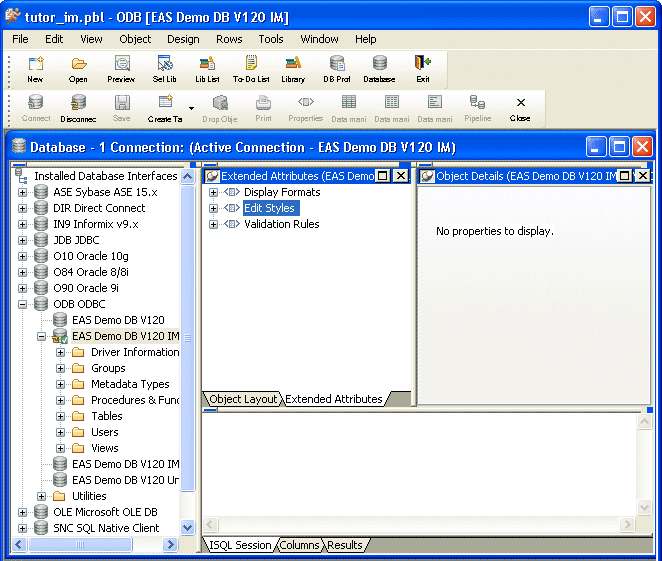Image resolution: width=662 pixels, height=561 pixels.
Task: Select the Users folder
Action: 105,432
